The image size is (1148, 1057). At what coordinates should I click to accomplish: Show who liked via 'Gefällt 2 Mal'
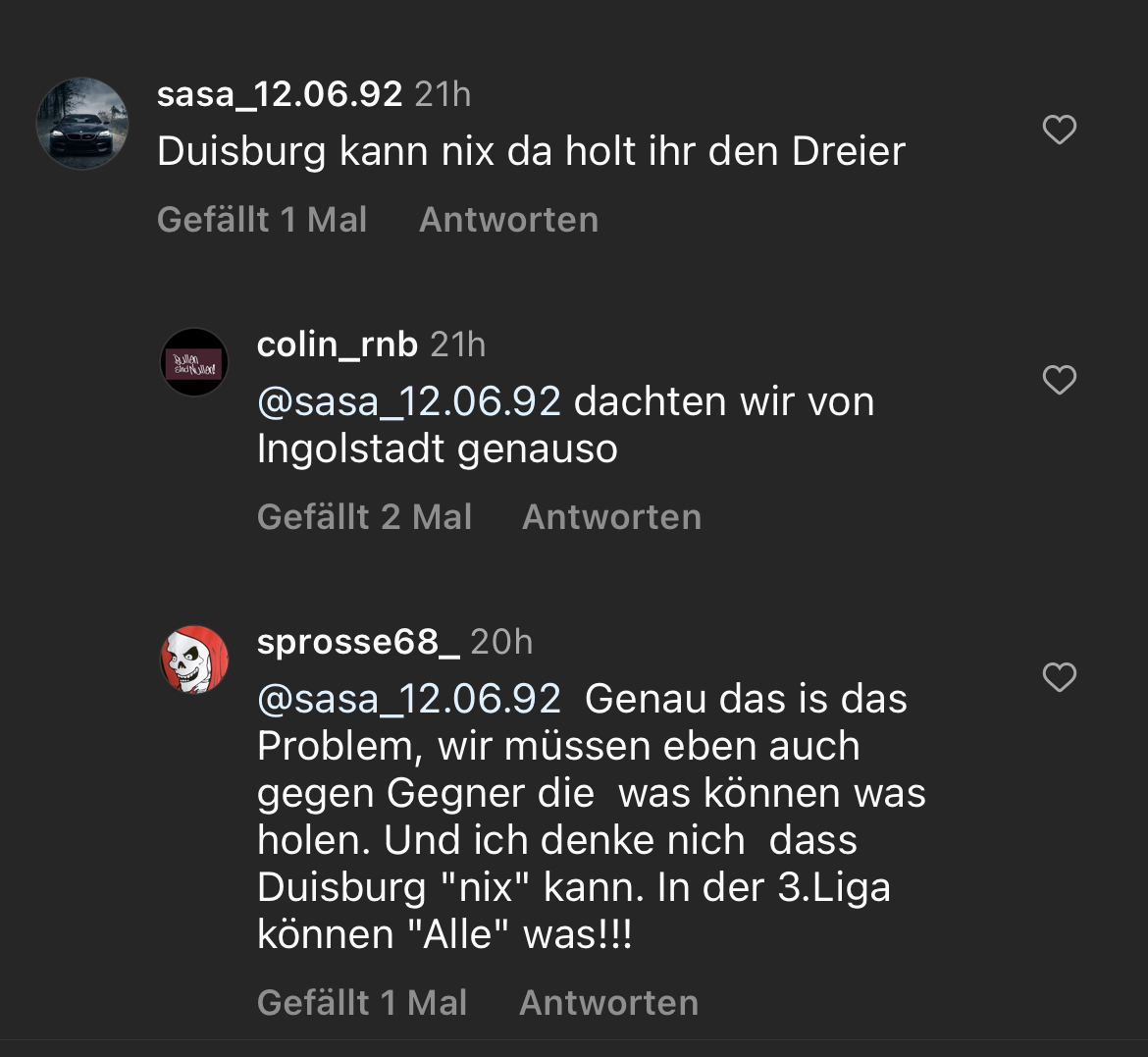(x=364, y=517)
